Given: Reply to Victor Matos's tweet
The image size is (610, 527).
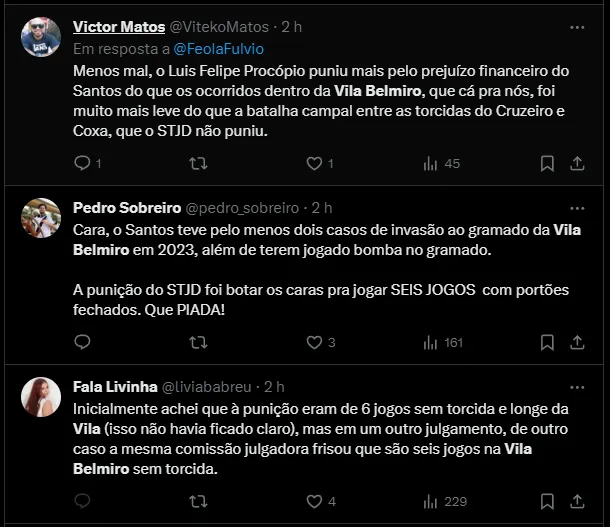Looking at the screenshot, I should (83, 163).
